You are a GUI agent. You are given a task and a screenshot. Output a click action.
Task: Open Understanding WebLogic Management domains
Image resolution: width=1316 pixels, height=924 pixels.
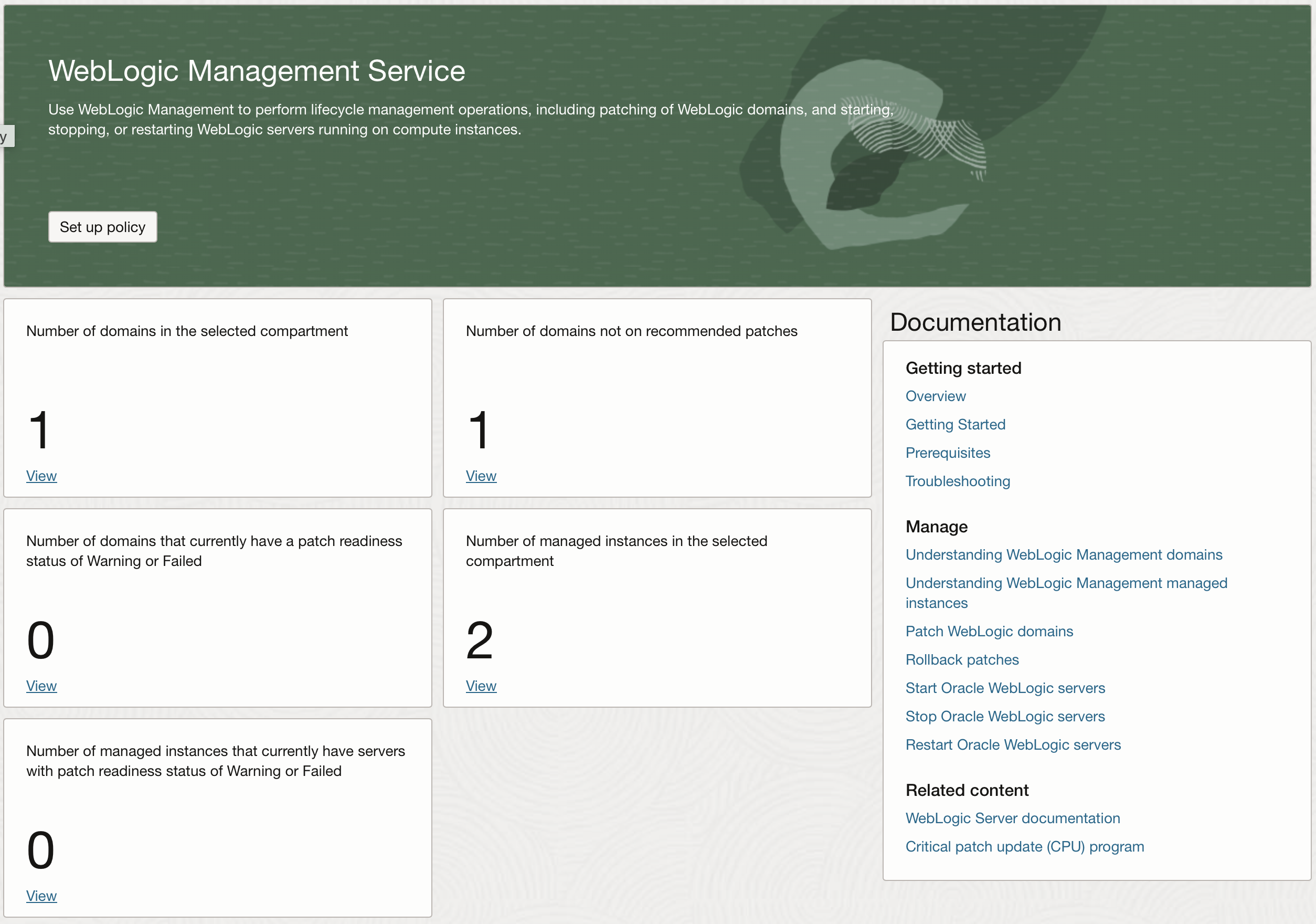click(x=1064, y=554)
